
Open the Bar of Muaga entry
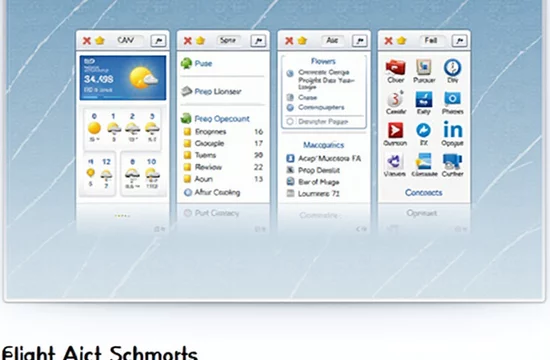click(x=313, y=182)
